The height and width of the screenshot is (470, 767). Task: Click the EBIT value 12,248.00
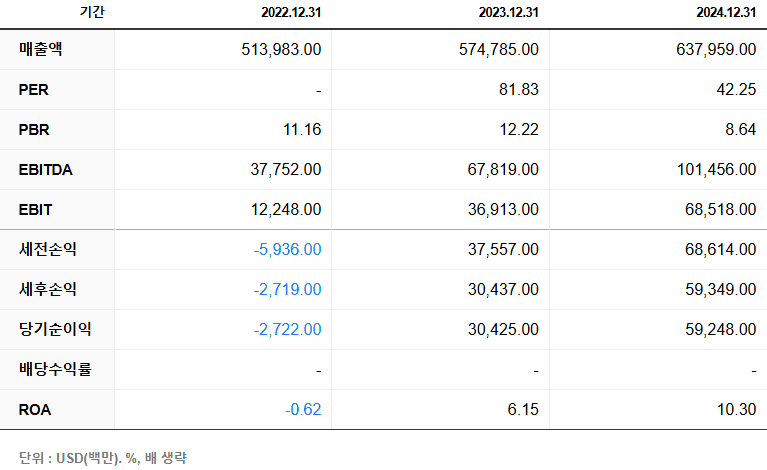[x=286, y=210]
